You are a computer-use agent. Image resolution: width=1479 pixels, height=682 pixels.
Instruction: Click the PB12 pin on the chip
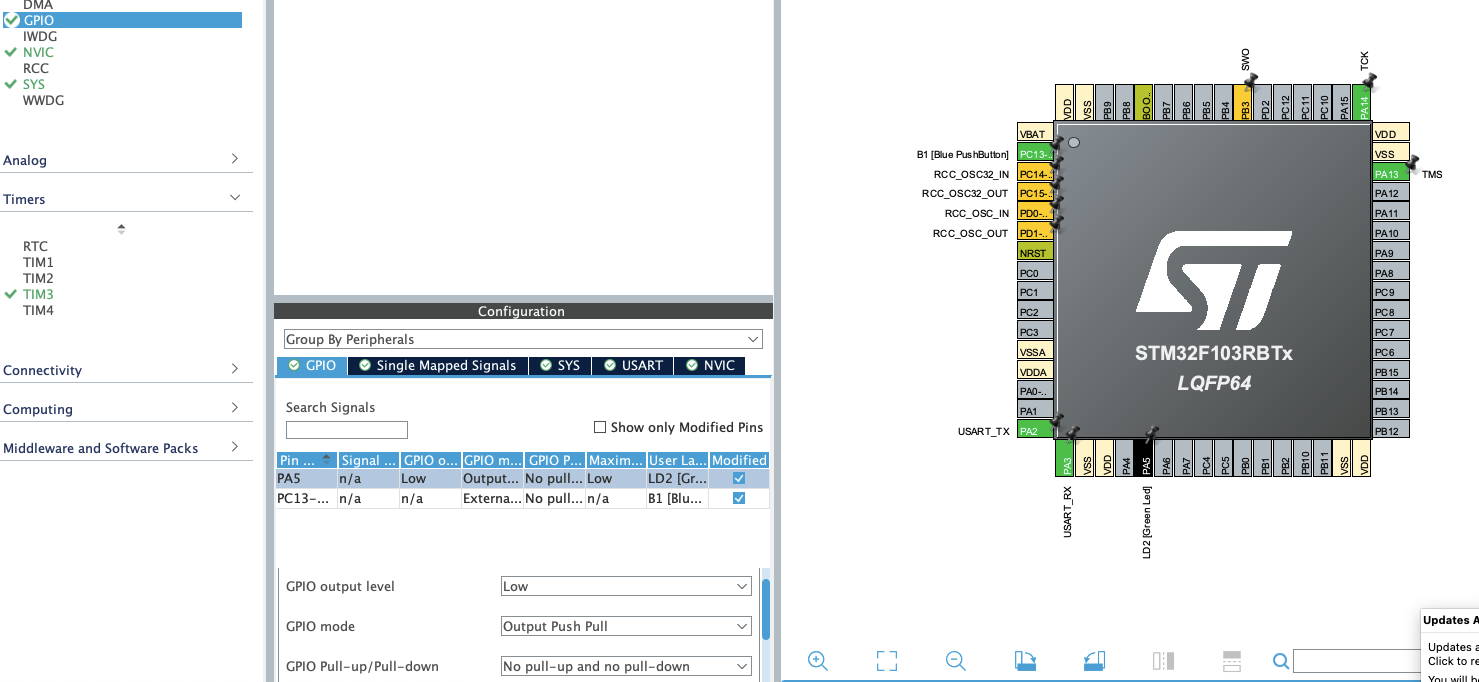coord(1390,431)
